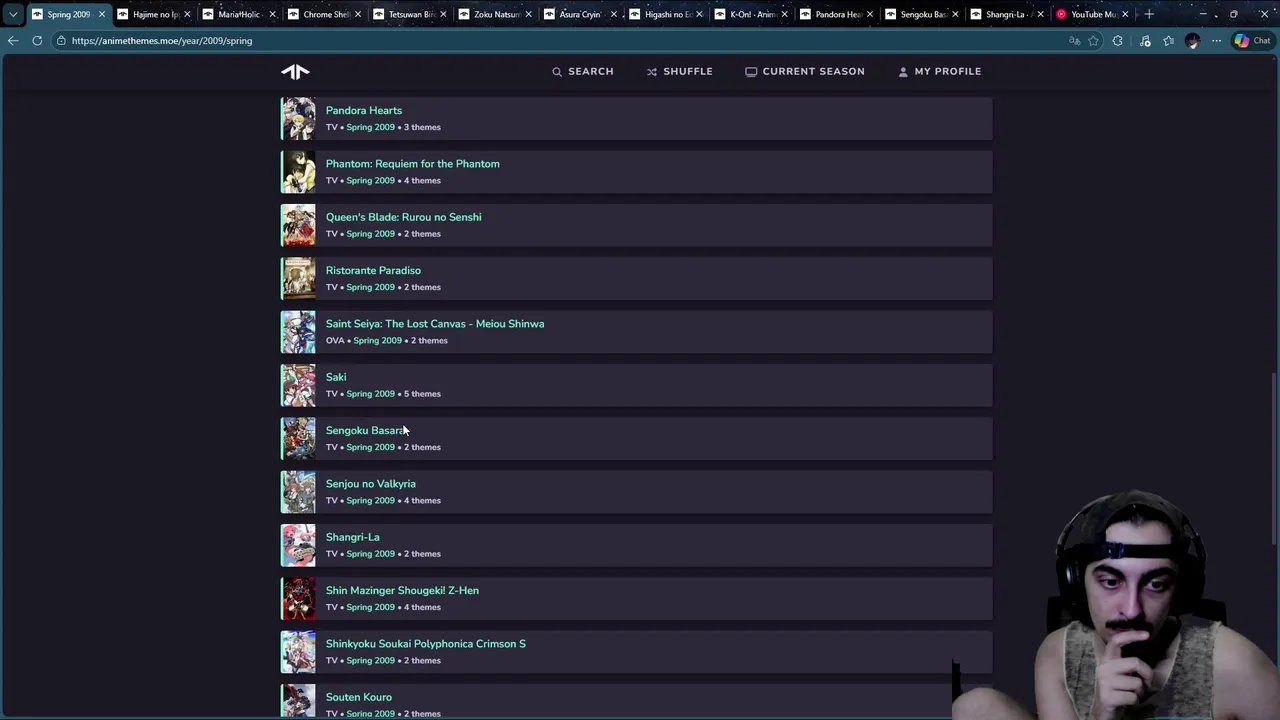
Task: Click the Shuffle button
Action: tap(680, 71)
